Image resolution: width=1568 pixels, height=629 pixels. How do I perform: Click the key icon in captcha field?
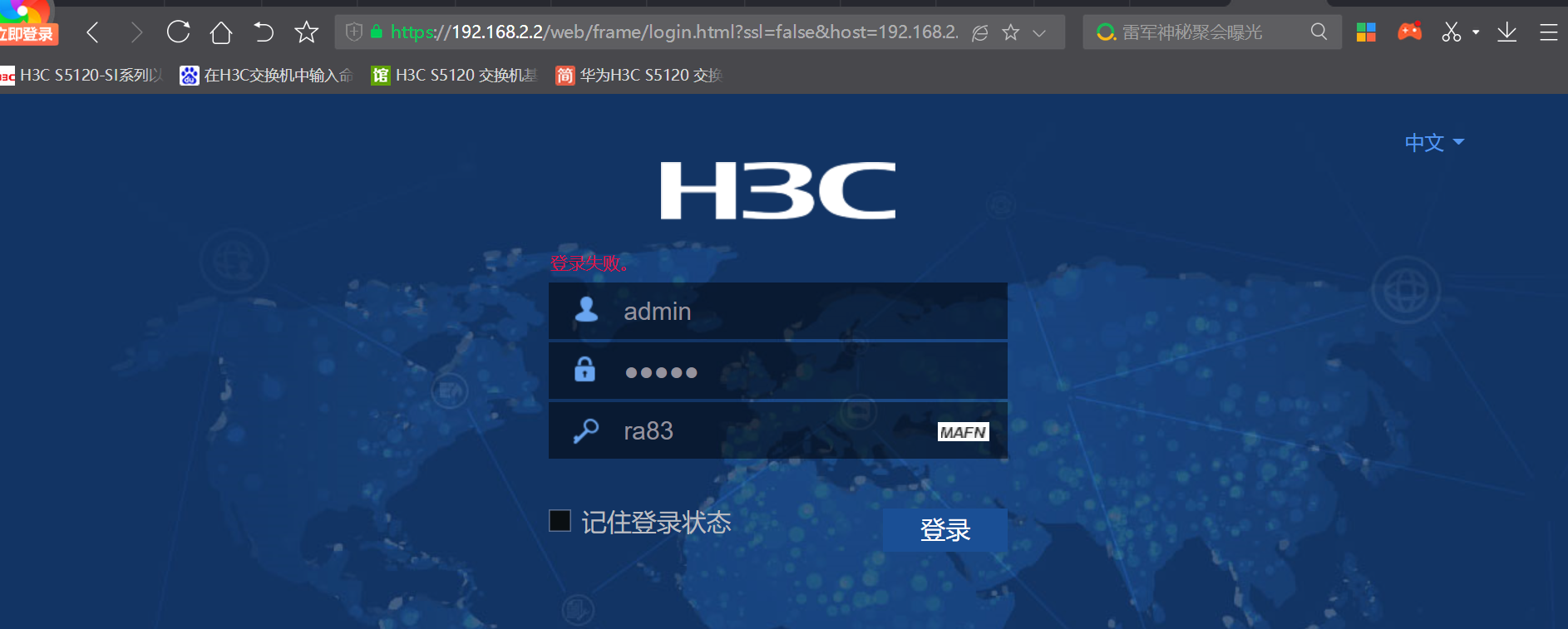click(586, 430)
